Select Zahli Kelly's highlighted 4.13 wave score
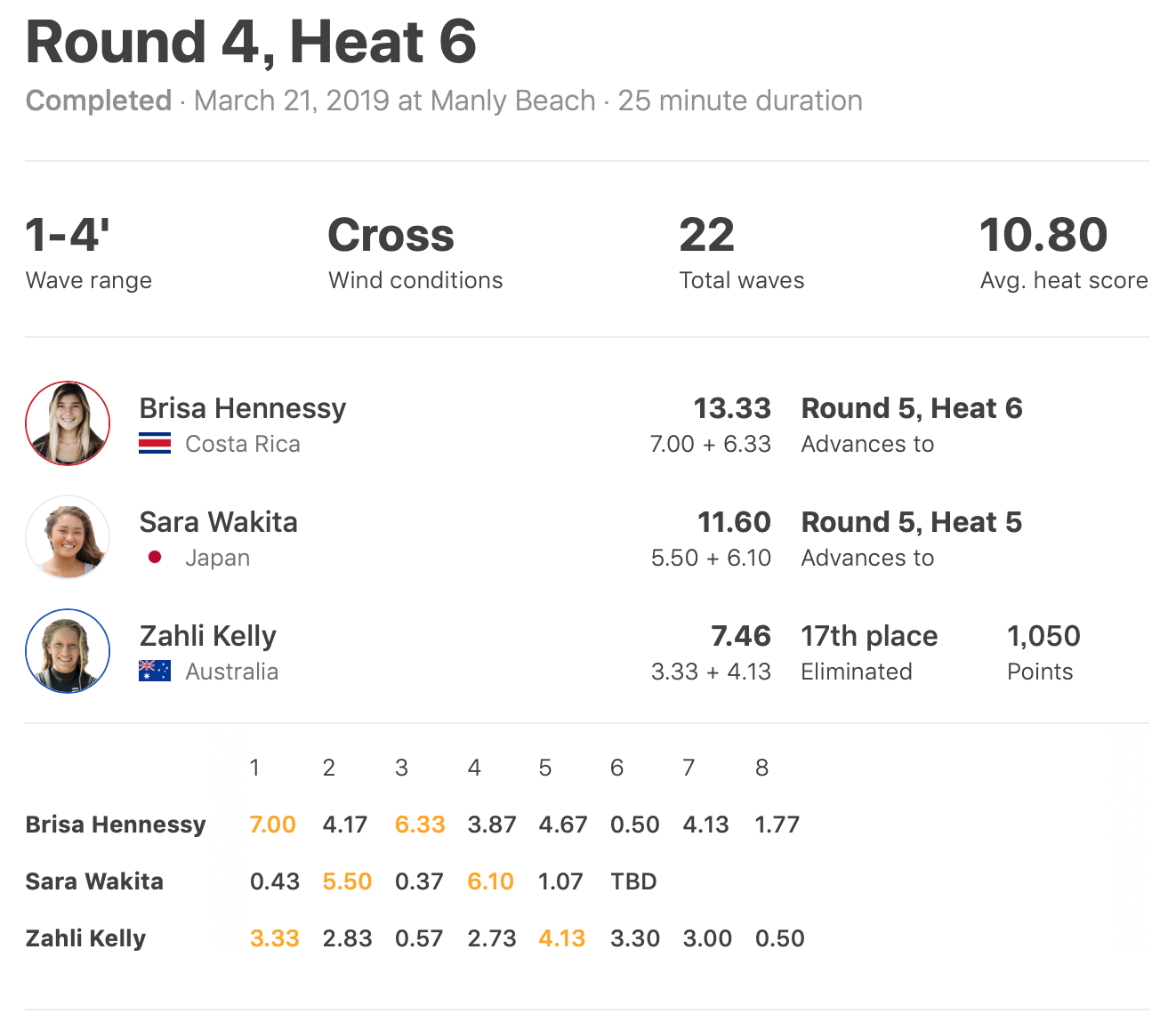 561,938
